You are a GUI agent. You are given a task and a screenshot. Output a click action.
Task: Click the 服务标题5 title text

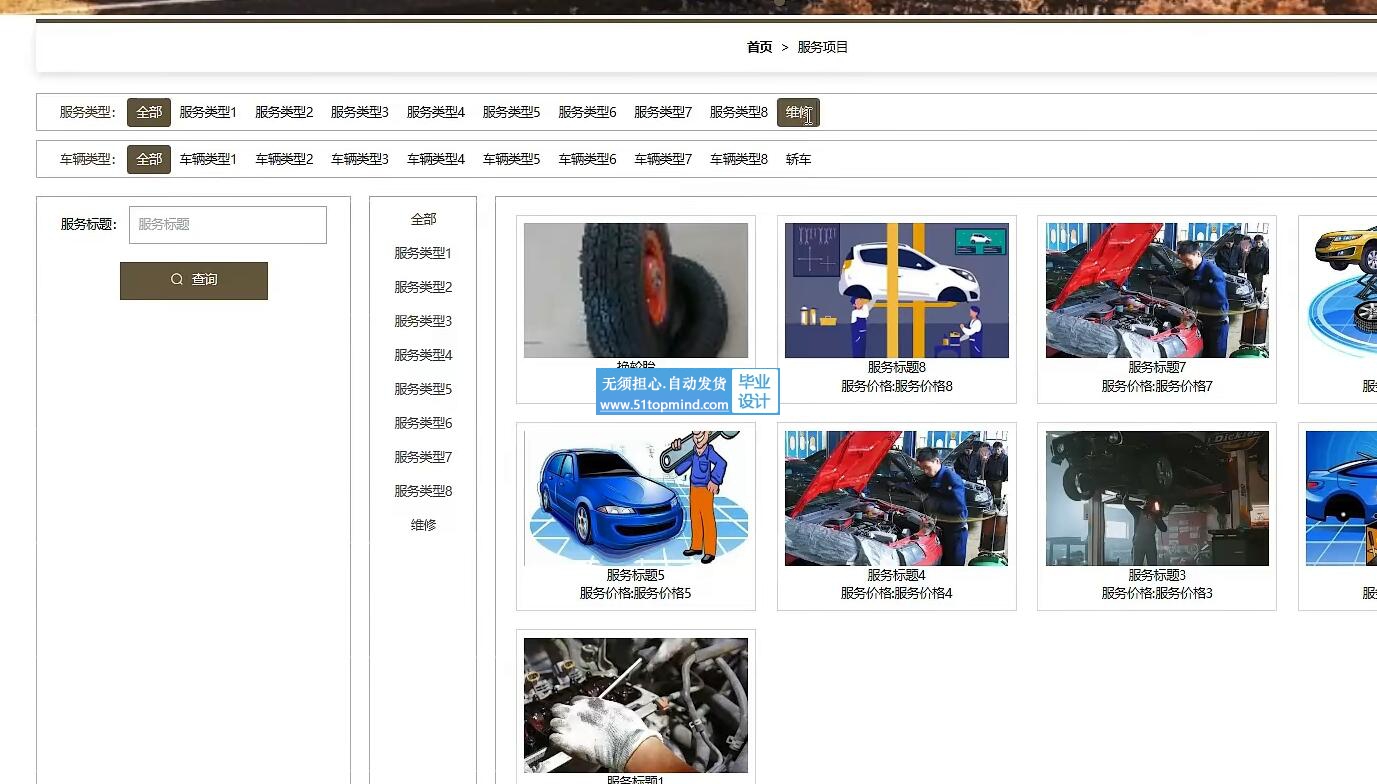tap(636, 575)
